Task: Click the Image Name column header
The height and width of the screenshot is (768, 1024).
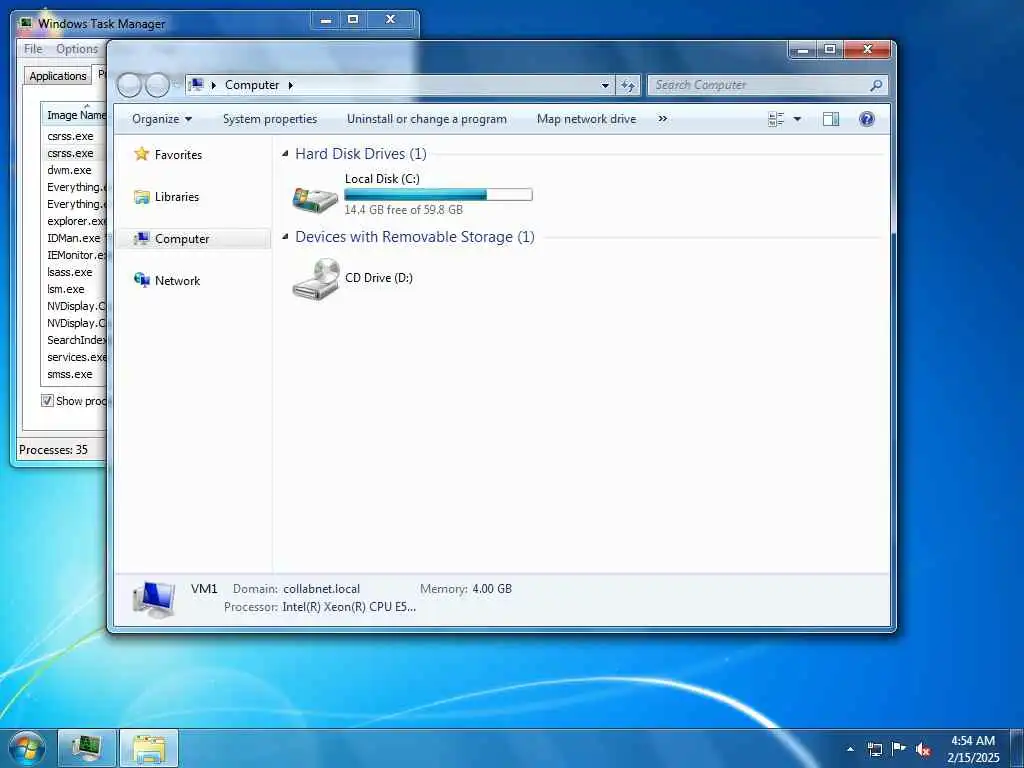Action: 74,115
